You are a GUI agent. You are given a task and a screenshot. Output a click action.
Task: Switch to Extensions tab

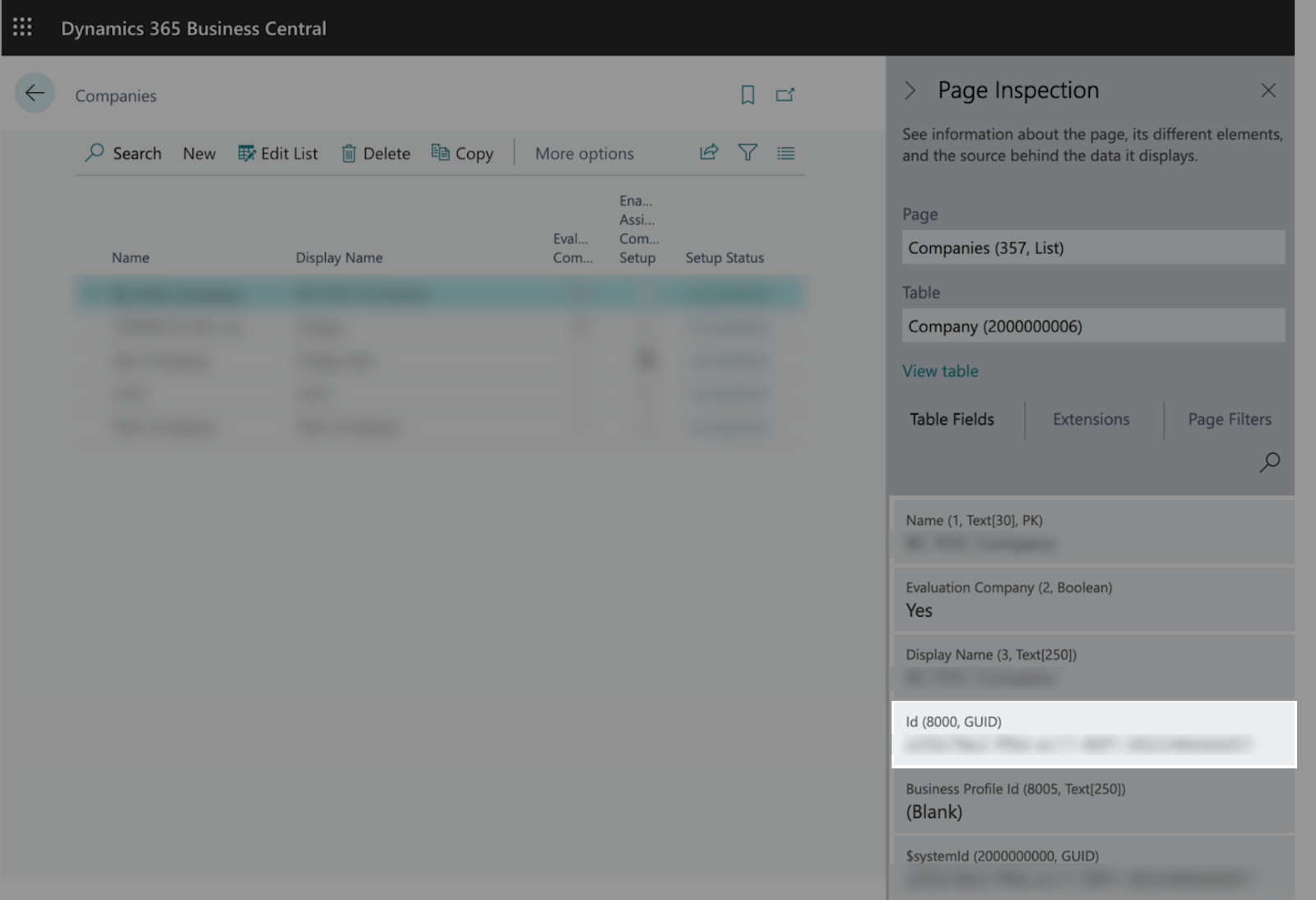(1091, 420)
